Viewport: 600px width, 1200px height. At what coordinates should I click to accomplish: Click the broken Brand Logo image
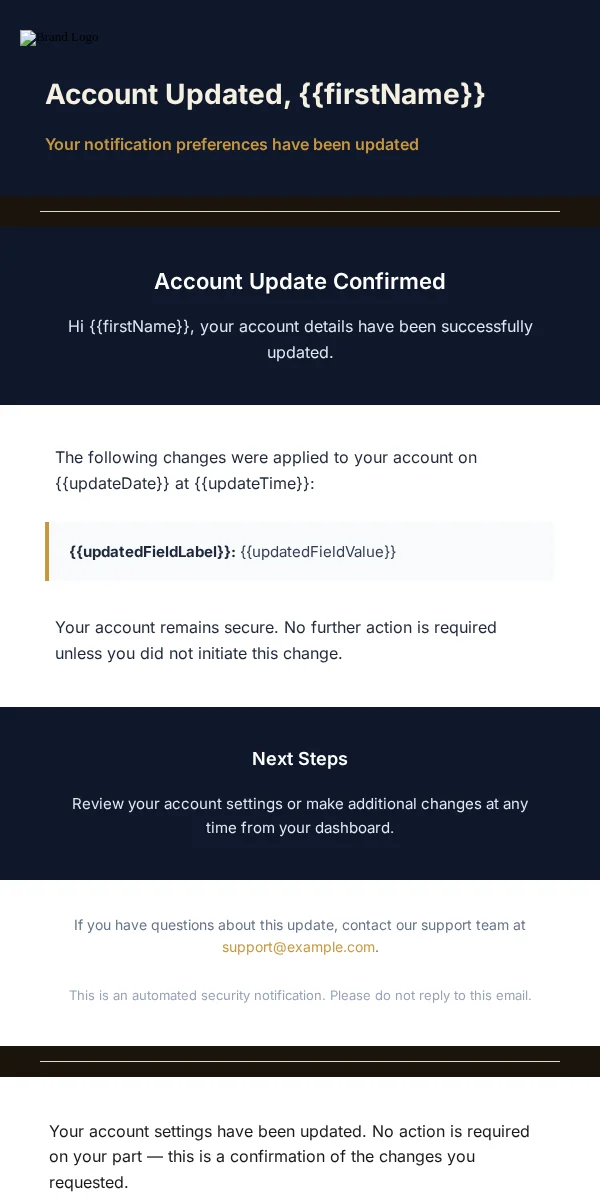pos(59,38)
